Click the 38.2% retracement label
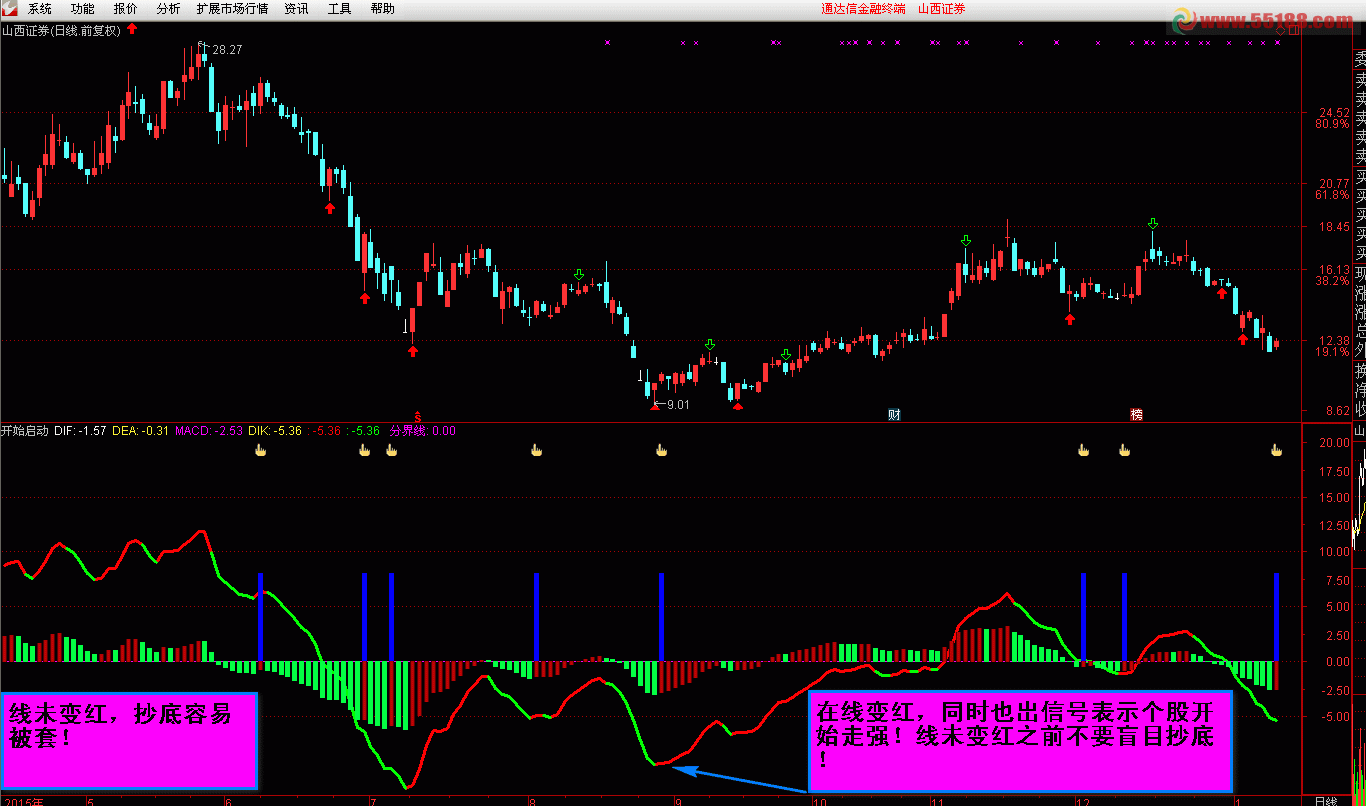Image resolution: width=1366 pixels, height=806 pixels. pyautogui.click(x=1332, y=281)
